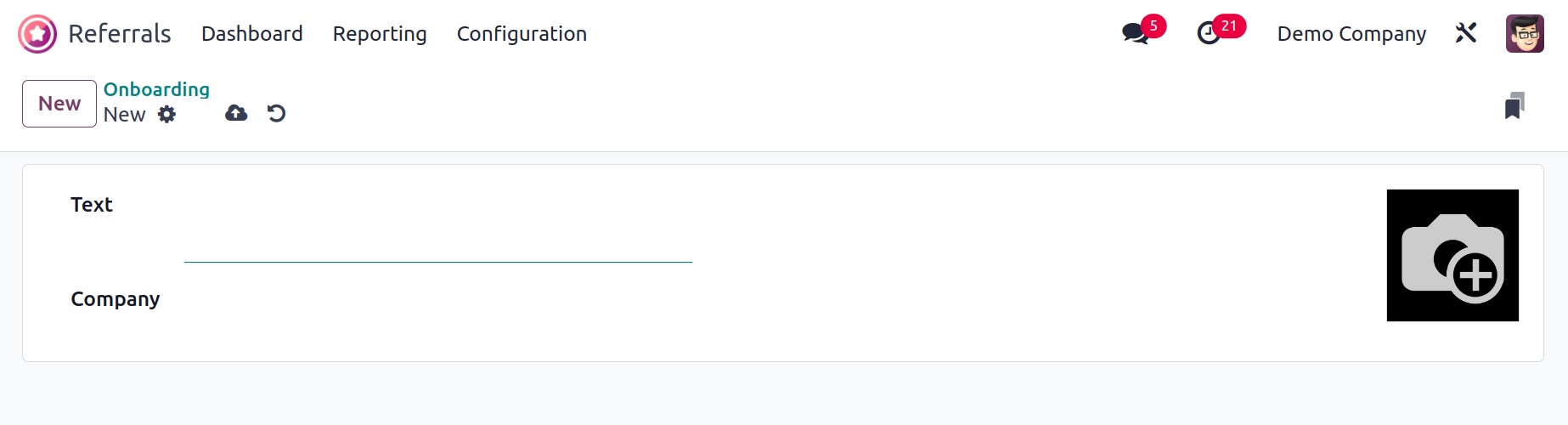Open the activities clock icon
Image resolution: width=1568 pixels, height=425 pixels.
point(1208,34)
